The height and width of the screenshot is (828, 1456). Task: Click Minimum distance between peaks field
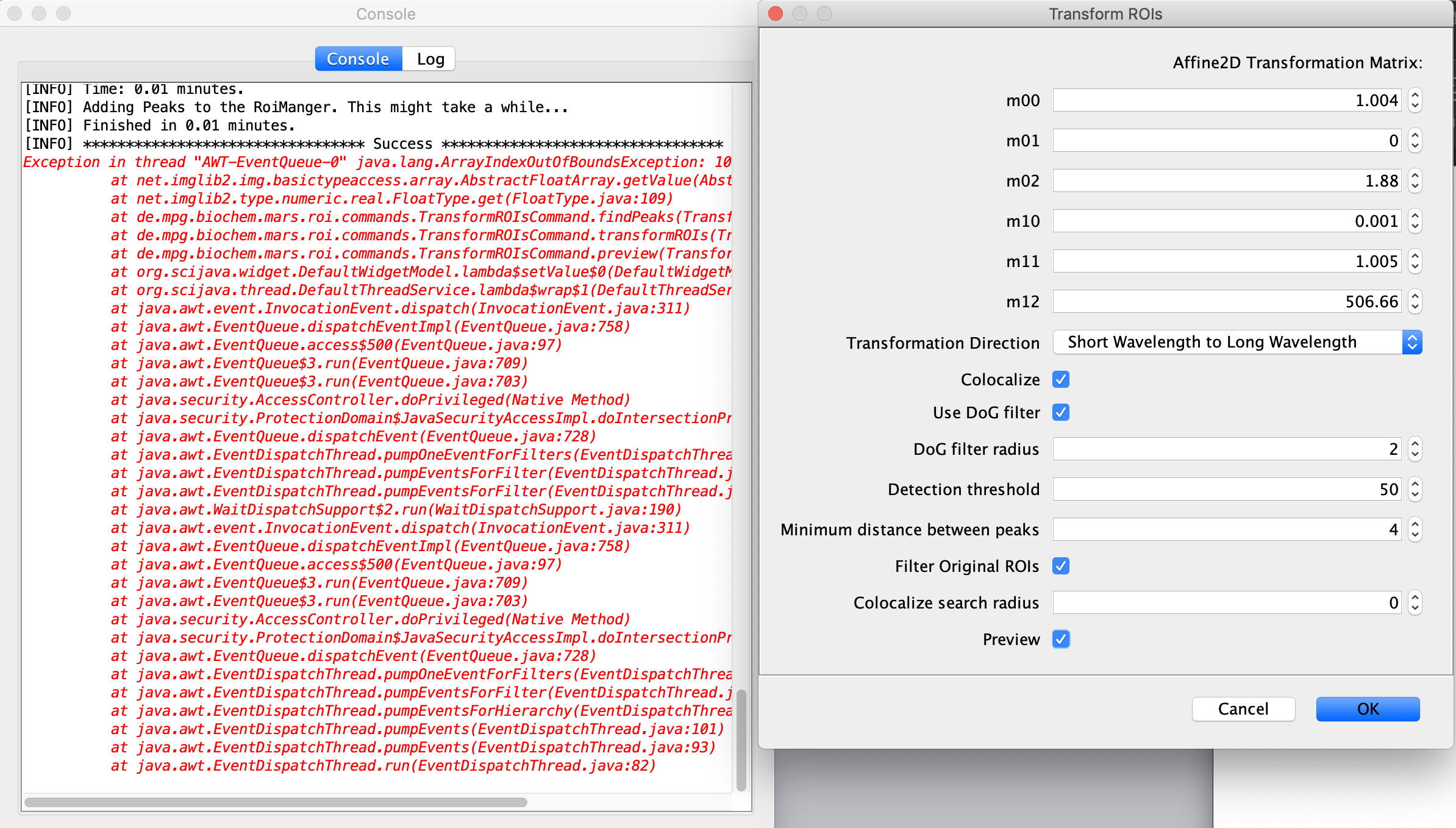(x=1227, y=529)
